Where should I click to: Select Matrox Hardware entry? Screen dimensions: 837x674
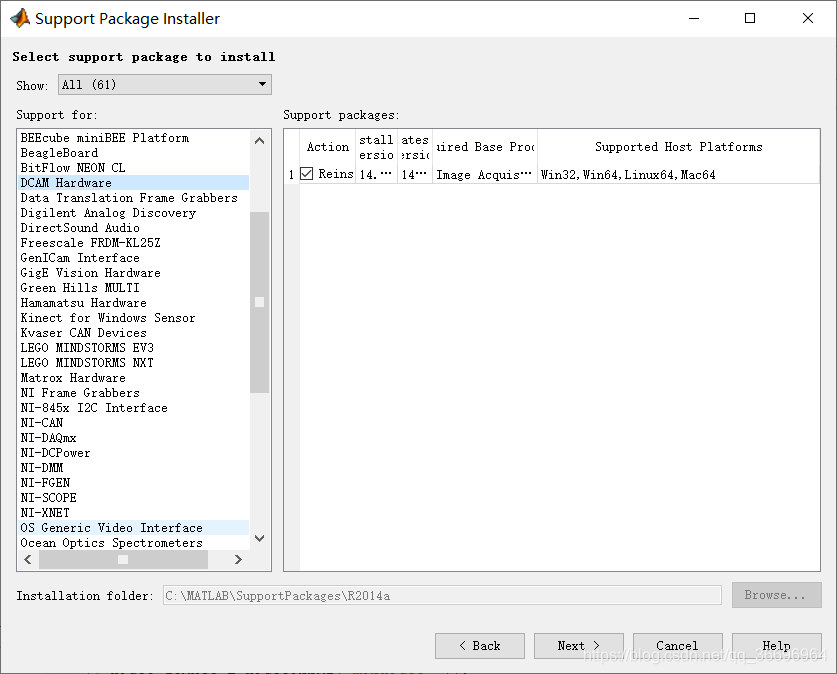pyautogui.click(x=133, y=377)
